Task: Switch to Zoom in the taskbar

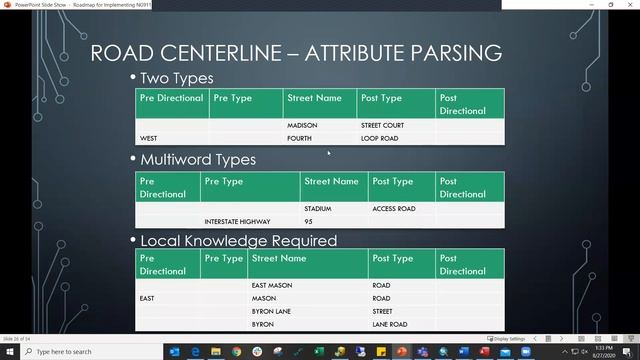Action: [x=526, y=351]
